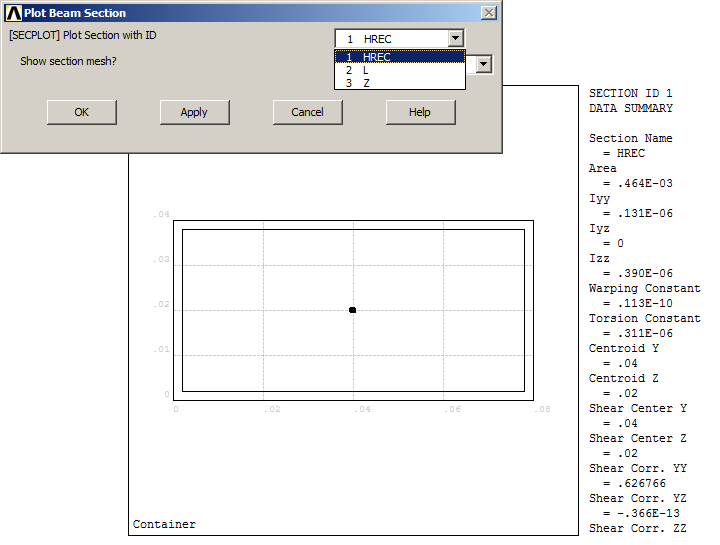Select section 1 HREC from the list
This screenshot has width=720, height=545.
(399, 57)
